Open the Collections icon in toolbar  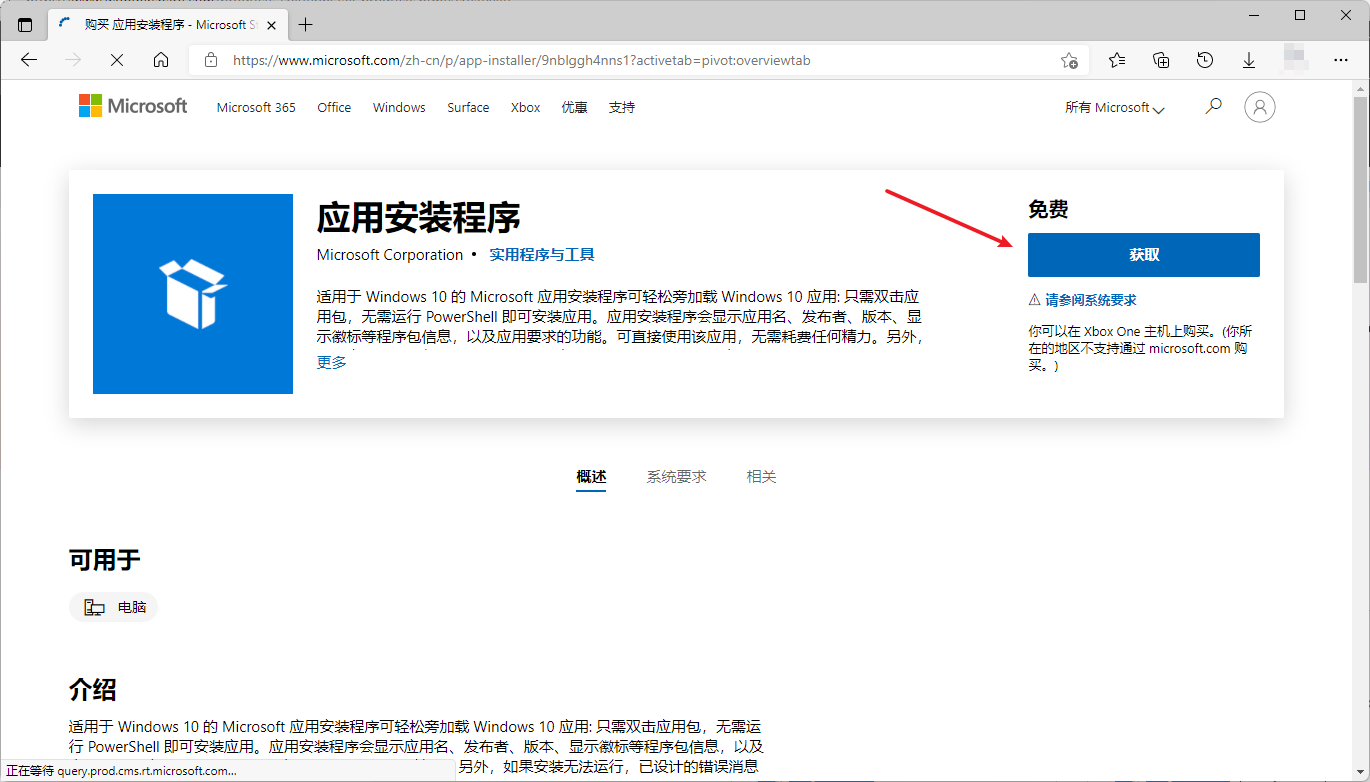tap(1161, 60)
